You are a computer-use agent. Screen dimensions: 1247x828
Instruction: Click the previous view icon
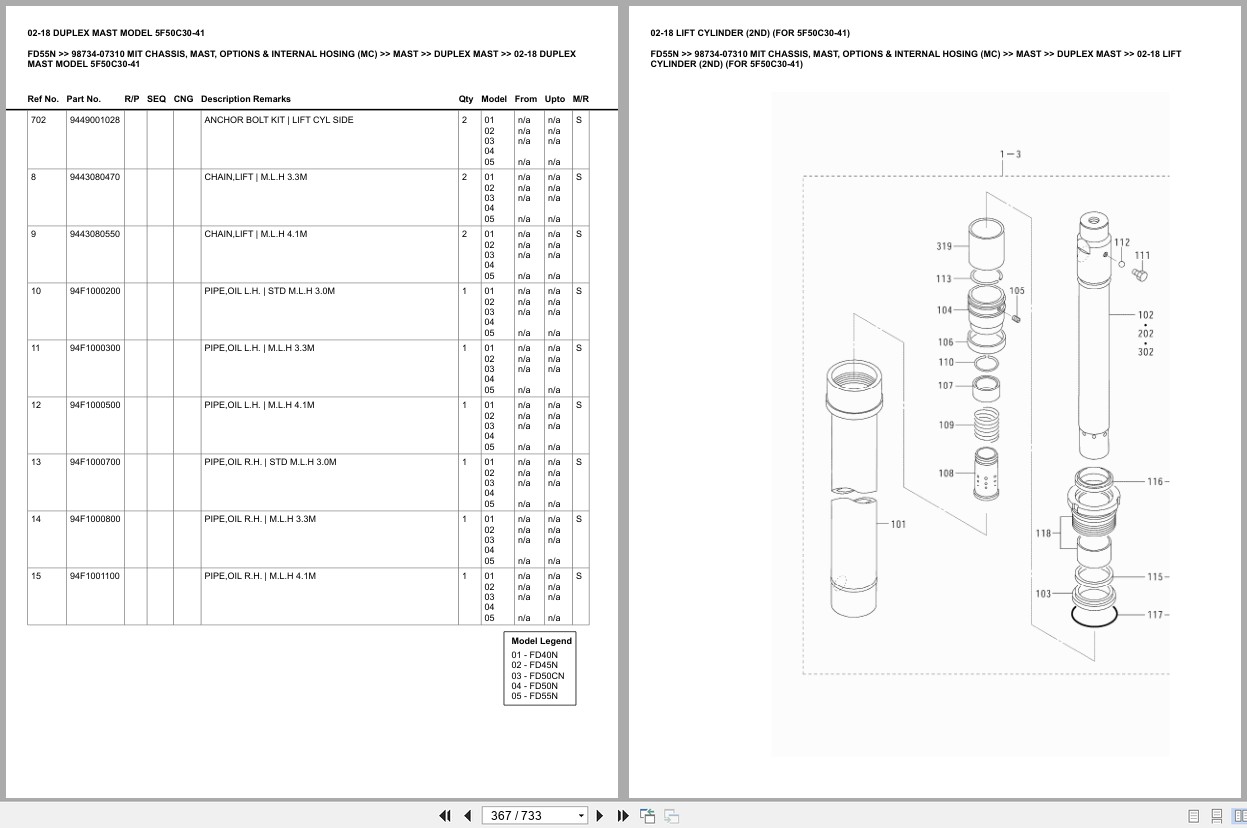(647, 816)
